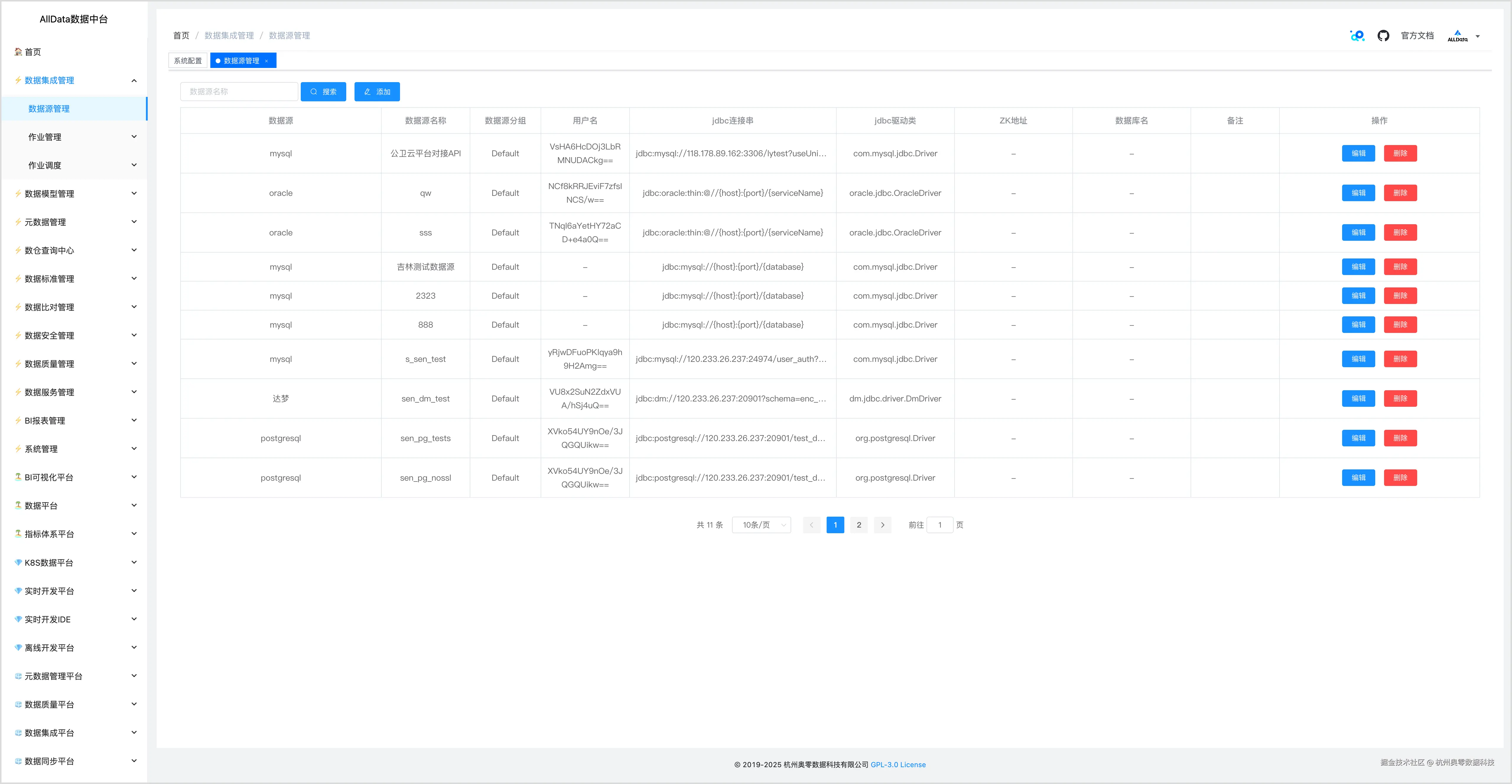Image resolution: width=1512 pixels, height=784 pixels.
Task: Go to page 2 of results
Action: coord(859,525)
